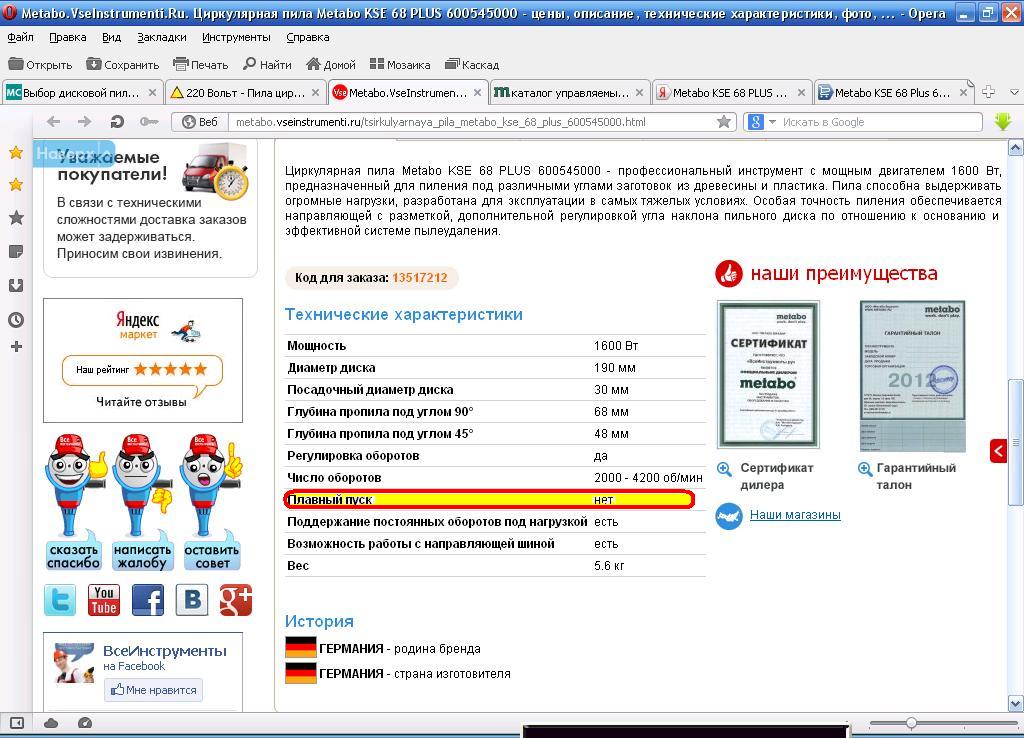Switch to last Metabo KSE 68 Plus 6... tab

893,93
